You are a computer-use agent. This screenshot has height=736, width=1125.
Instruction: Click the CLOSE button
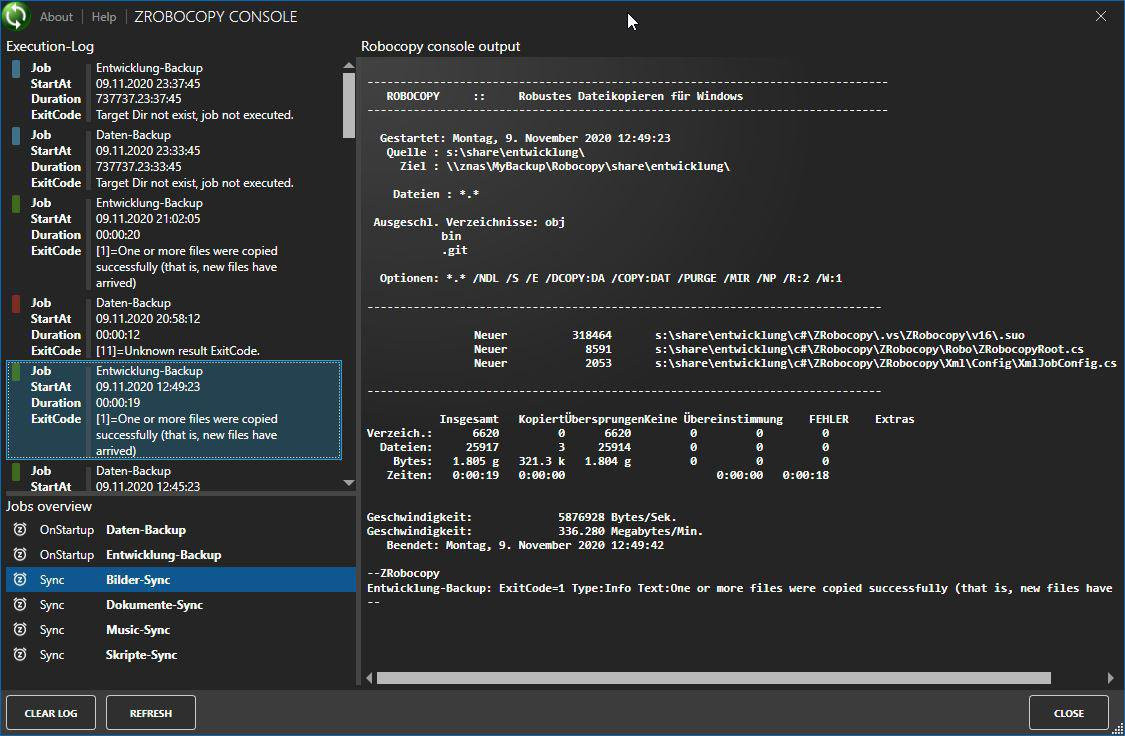[x=1069, y=712]
